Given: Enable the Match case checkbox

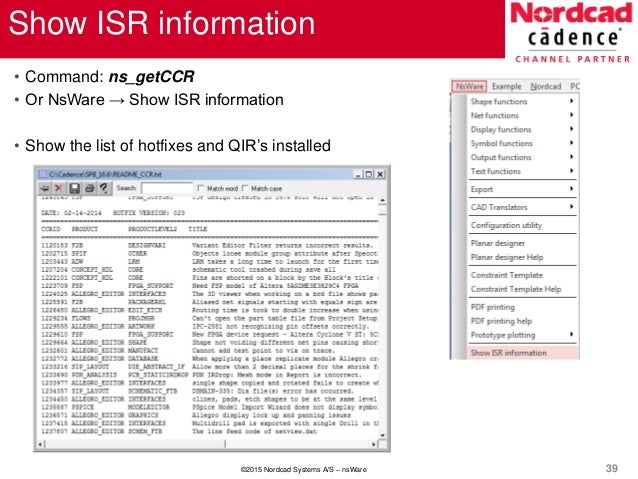Looking at the screenshot, I should [x=245, y=188].
